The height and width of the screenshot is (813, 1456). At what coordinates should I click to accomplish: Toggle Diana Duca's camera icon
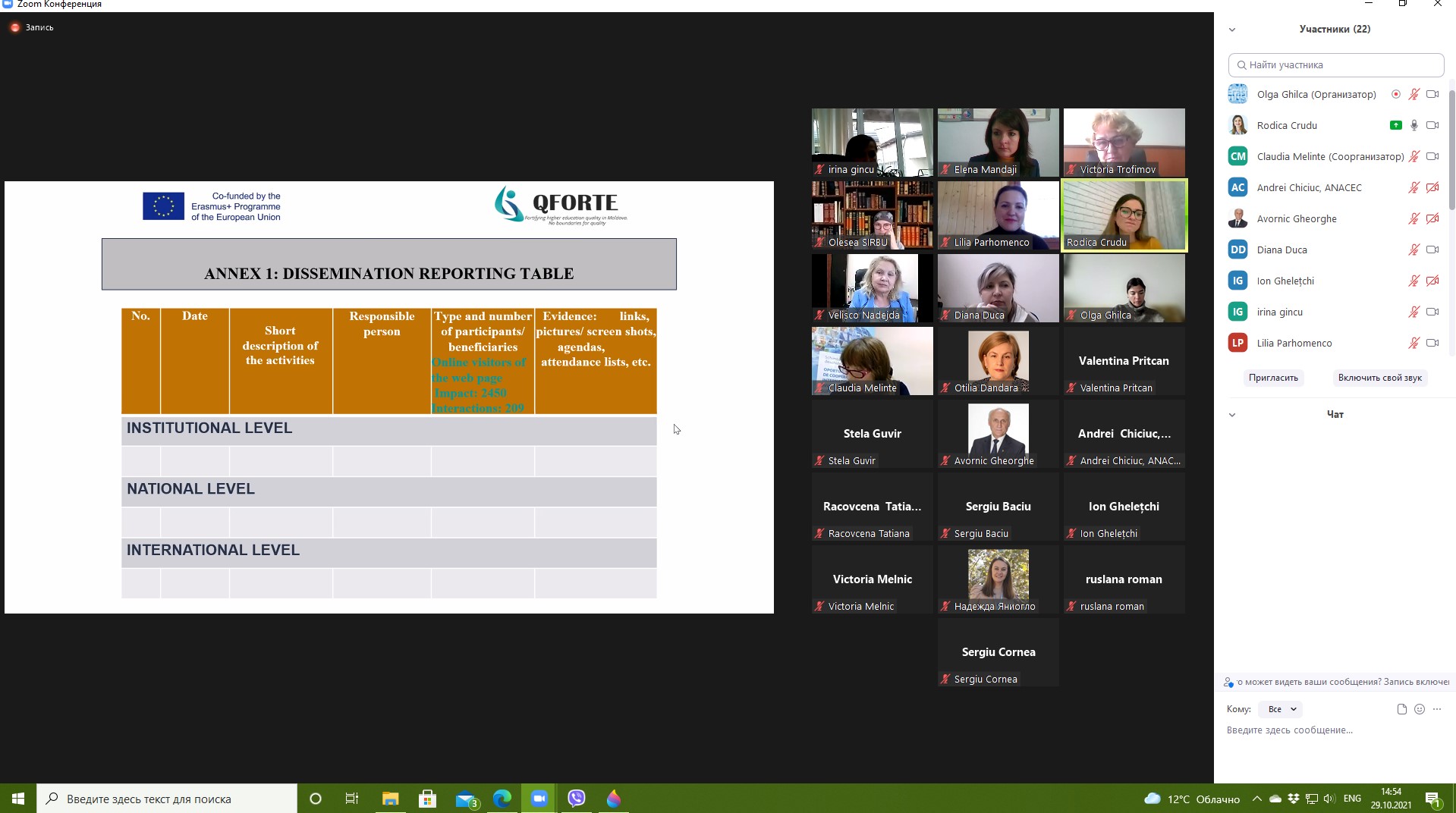point(1432,250)
